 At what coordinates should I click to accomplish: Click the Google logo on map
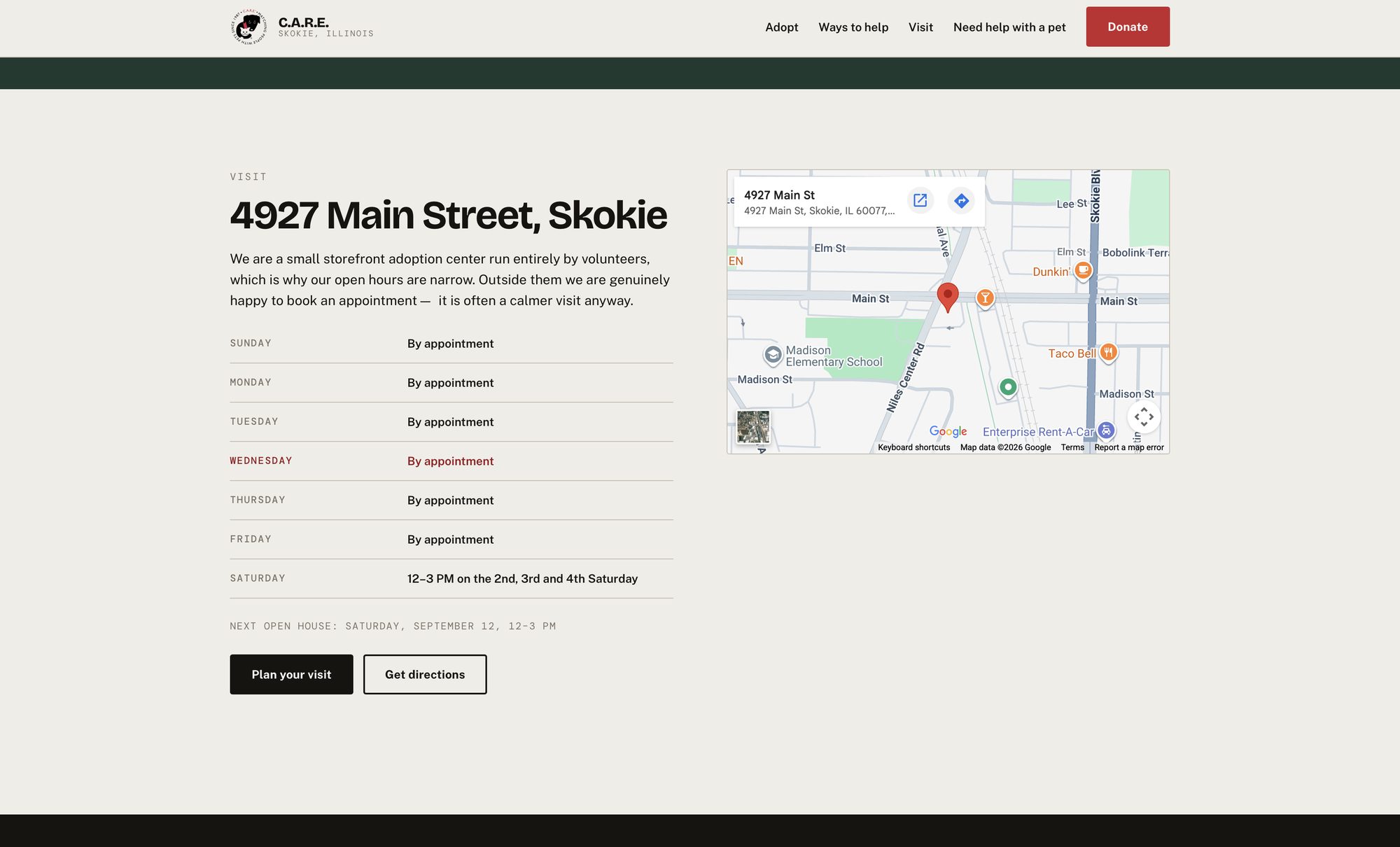point(948,431)
